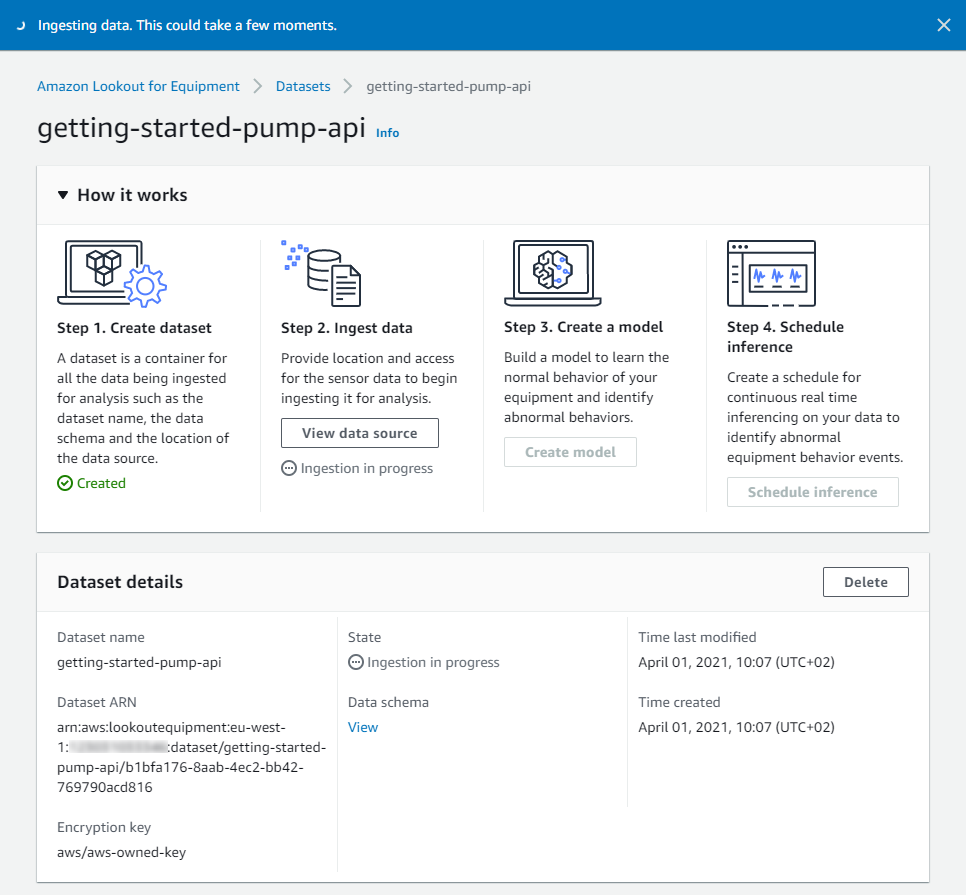The height and width of the screenshot is (895, 966).
Task: Click the Step 1. Create dataset heading
Action: [x=134, y=328]
